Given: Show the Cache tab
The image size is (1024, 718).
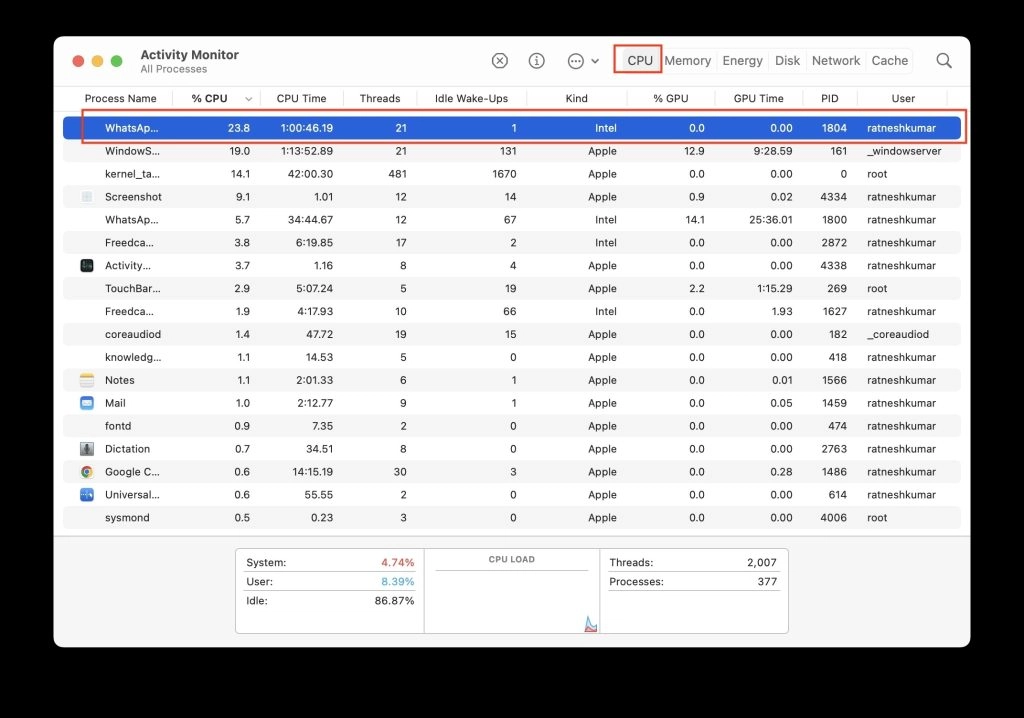Looking at the screenshot, I should (x=889, y=60).
